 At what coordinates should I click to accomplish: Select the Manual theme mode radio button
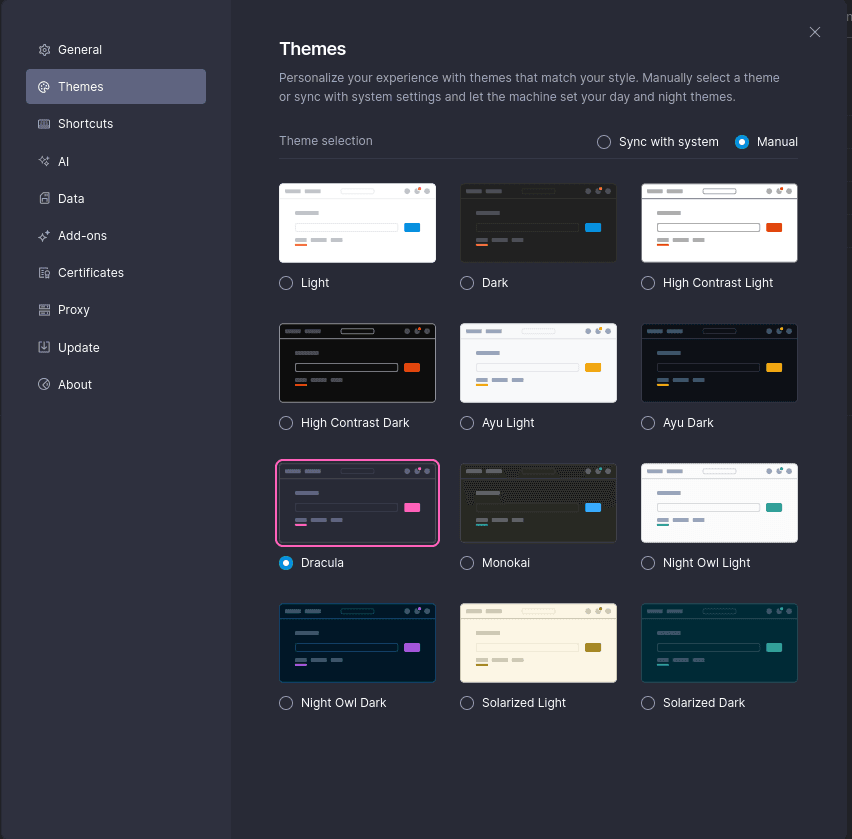coord(742,142)
